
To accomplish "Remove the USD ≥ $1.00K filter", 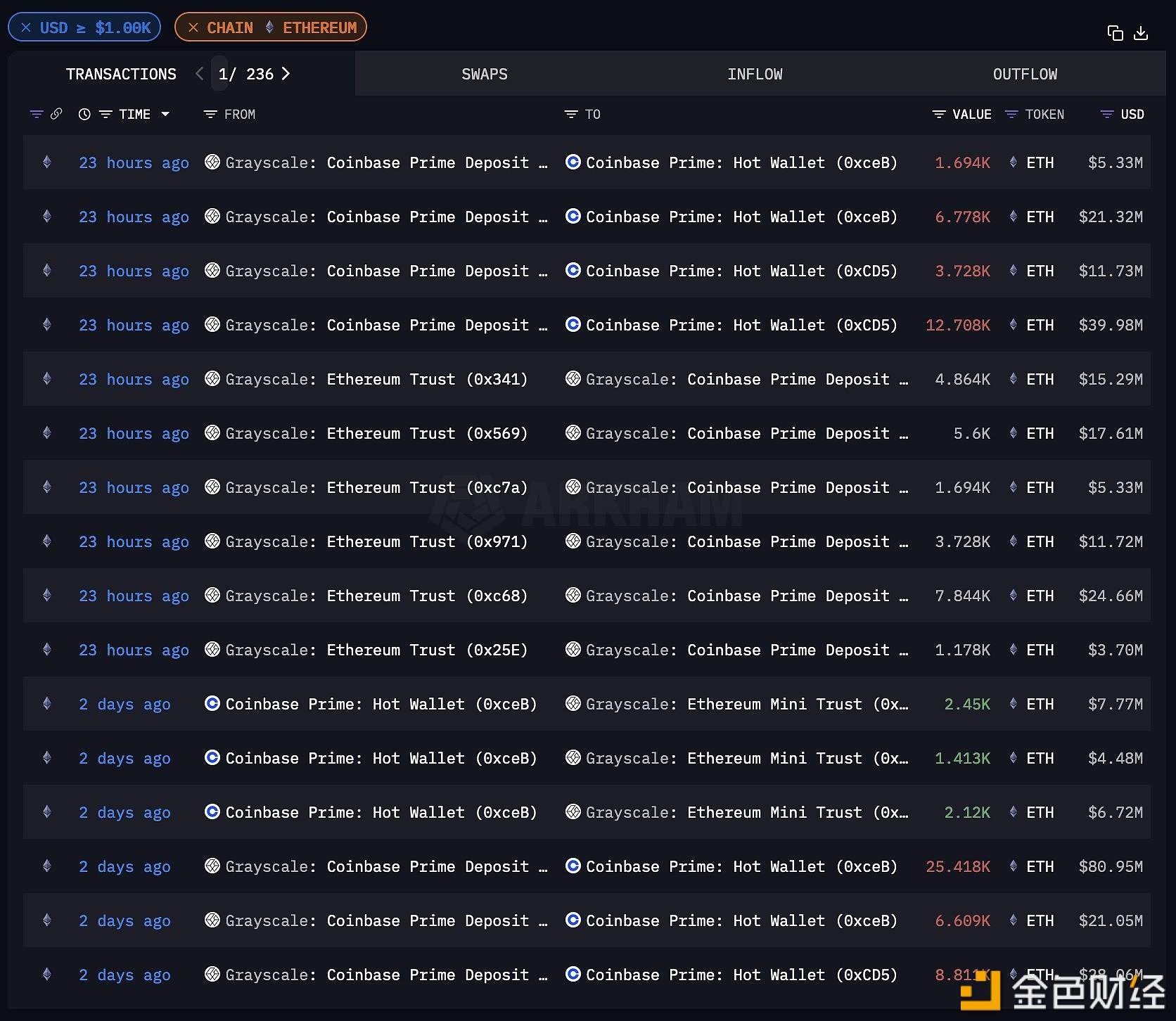I will [x=26, y=27].
